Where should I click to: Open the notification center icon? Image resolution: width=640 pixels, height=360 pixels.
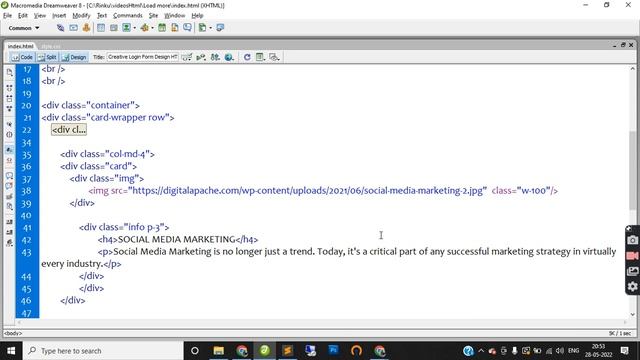pyautogui.click(x=624, y=351)
